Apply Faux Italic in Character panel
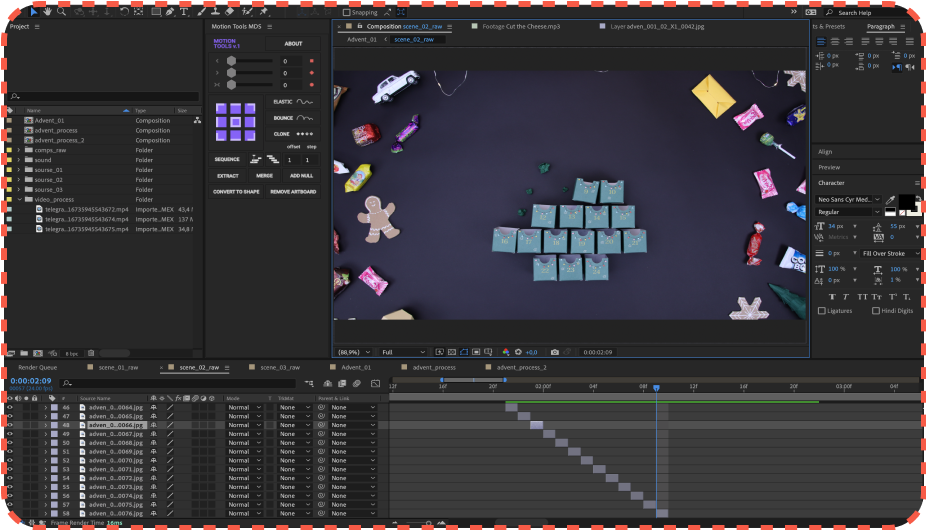 pos(846,297)
